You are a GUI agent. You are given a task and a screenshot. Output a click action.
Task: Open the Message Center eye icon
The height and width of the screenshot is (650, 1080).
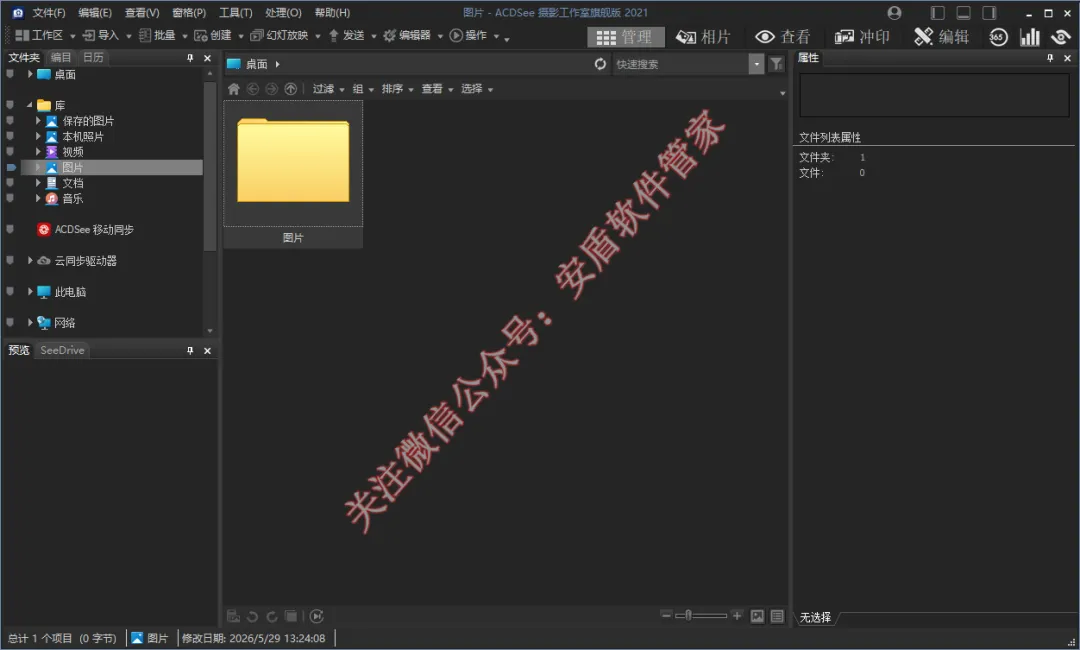[x=1061, y=37]
